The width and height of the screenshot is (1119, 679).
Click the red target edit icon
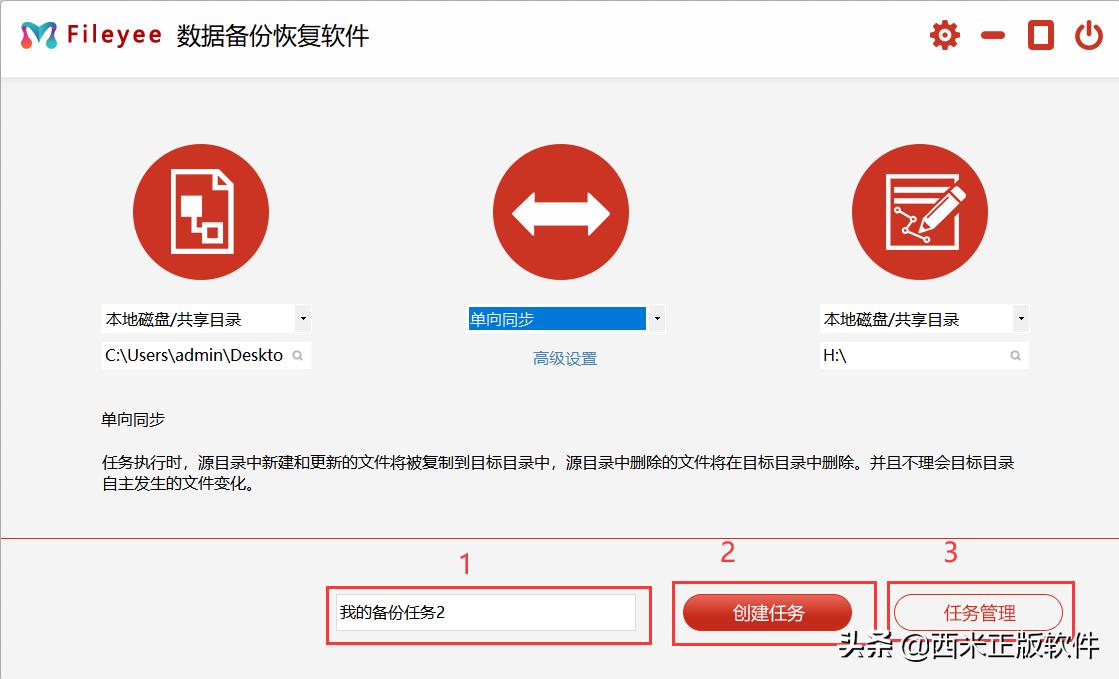click(920, 211)
